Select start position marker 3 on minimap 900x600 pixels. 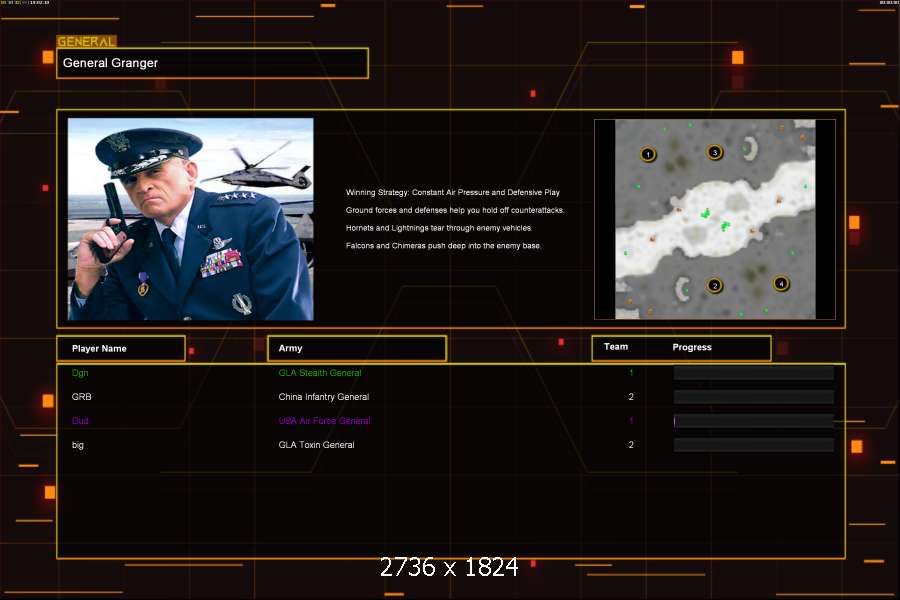click(x=714, y=152)
